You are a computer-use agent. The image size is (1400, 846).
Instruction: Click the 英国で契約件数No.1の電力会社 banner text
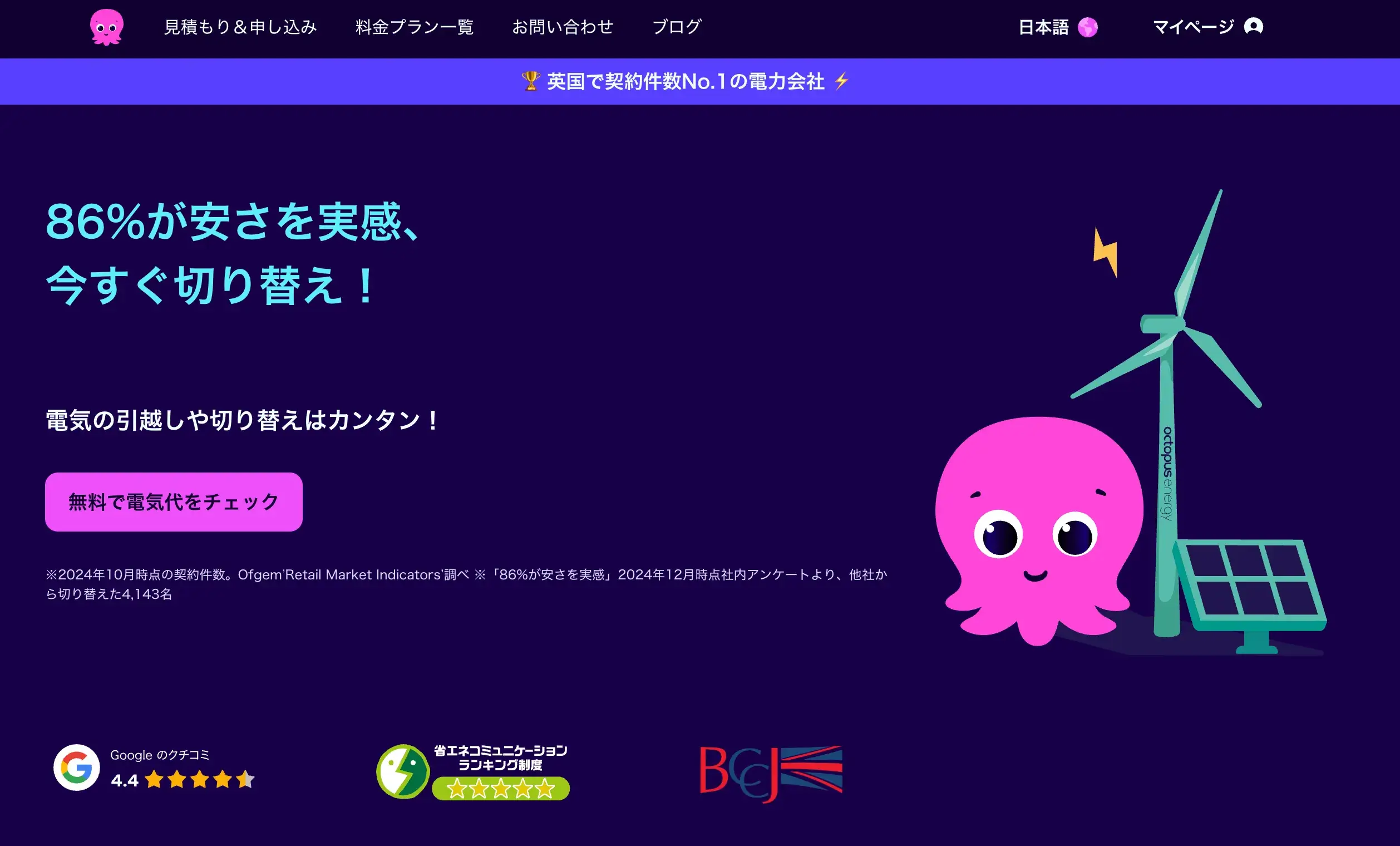[685, 81]
